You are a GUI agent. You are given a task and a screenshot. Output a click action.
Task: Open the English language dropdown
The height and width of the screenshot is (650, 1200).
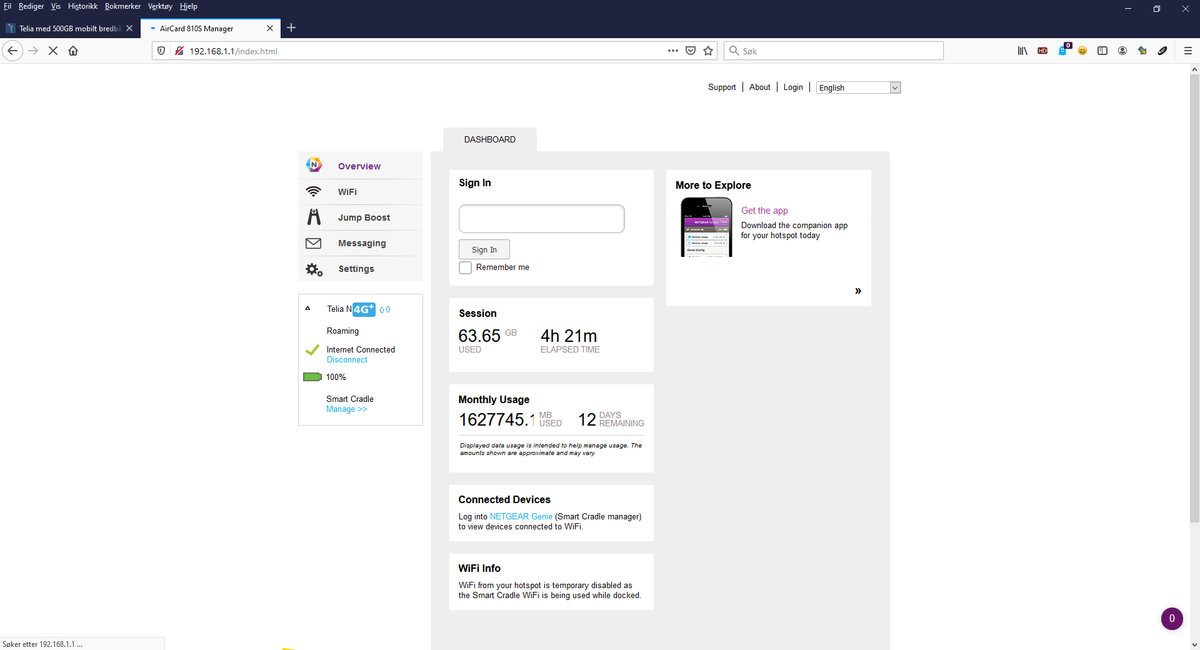tap(859, 87)
